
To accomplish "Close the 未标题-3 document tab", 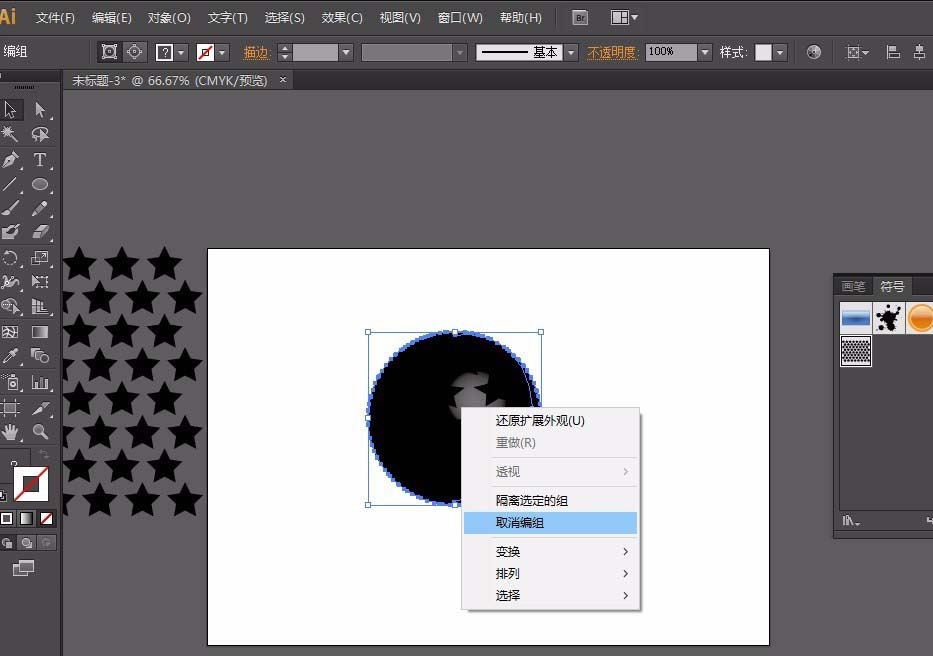I will click(284, 80).
